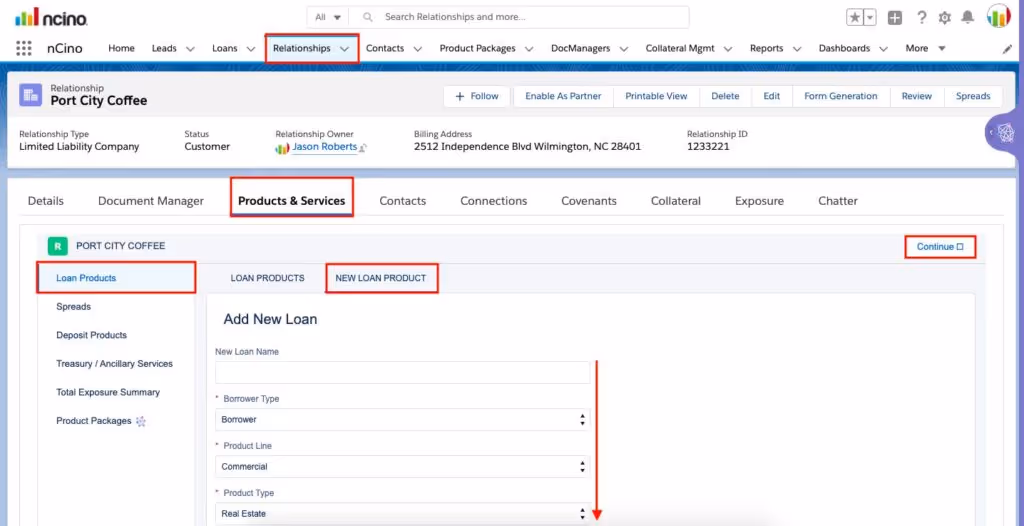
Task: Switch to the Details tab
Action: coord(46,201)
